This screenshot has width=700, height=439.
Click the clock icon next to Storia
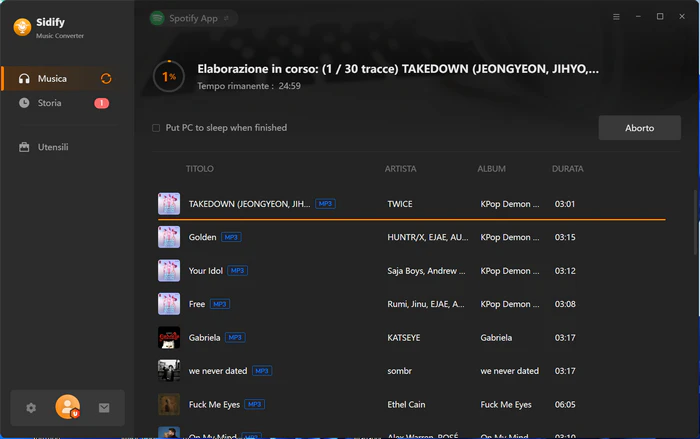tap(24, 103)
